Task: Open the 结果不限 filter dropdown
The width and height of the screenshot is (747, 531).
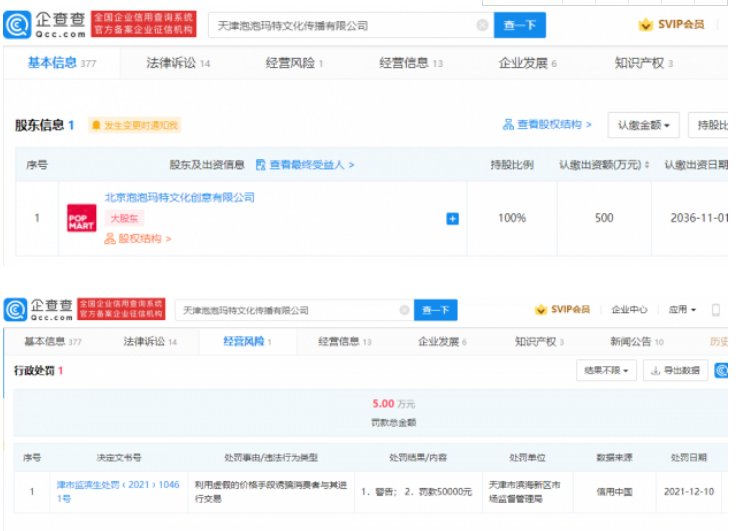Action: pyautogui.click(x=606, y=371)
